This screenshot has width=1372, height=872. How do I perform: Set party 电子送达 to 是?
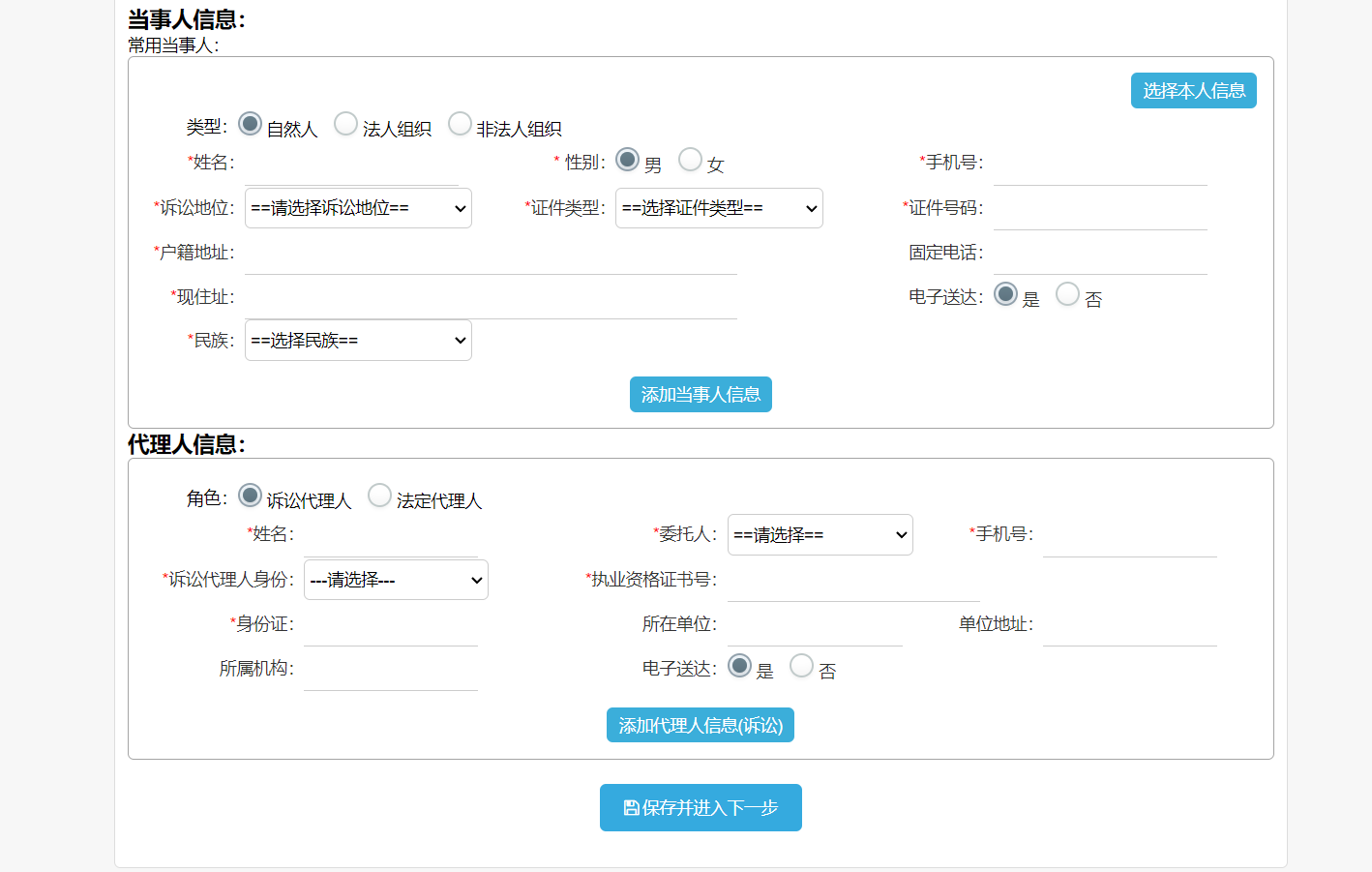pyautogui.click(x=1005, y=294)
